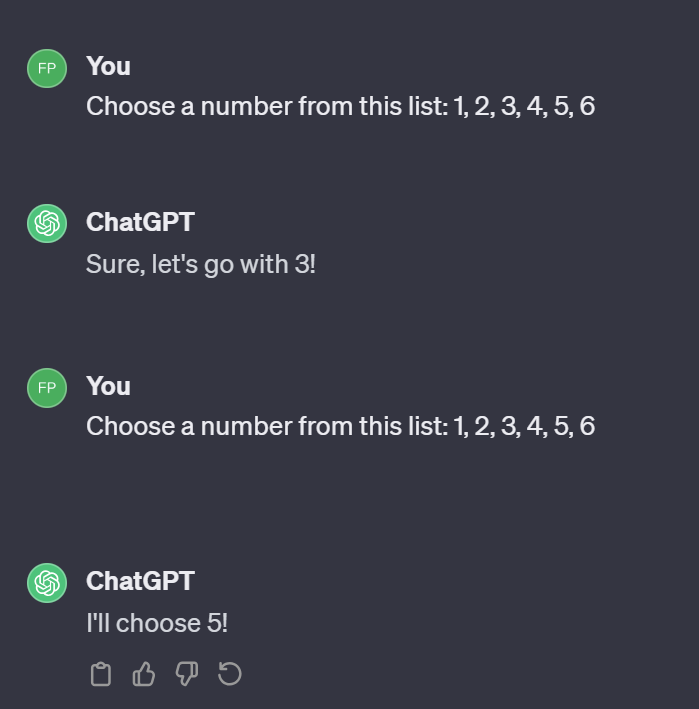This screenshot has height=709, width=699.
Task: Click the first "ChatGPT" sender label
Action: click(x=141, y=222)
